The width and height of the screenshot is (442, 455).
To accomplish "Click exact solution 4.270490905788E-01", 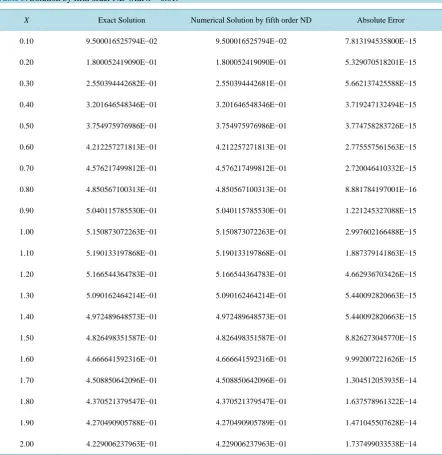I will point(122,423).
